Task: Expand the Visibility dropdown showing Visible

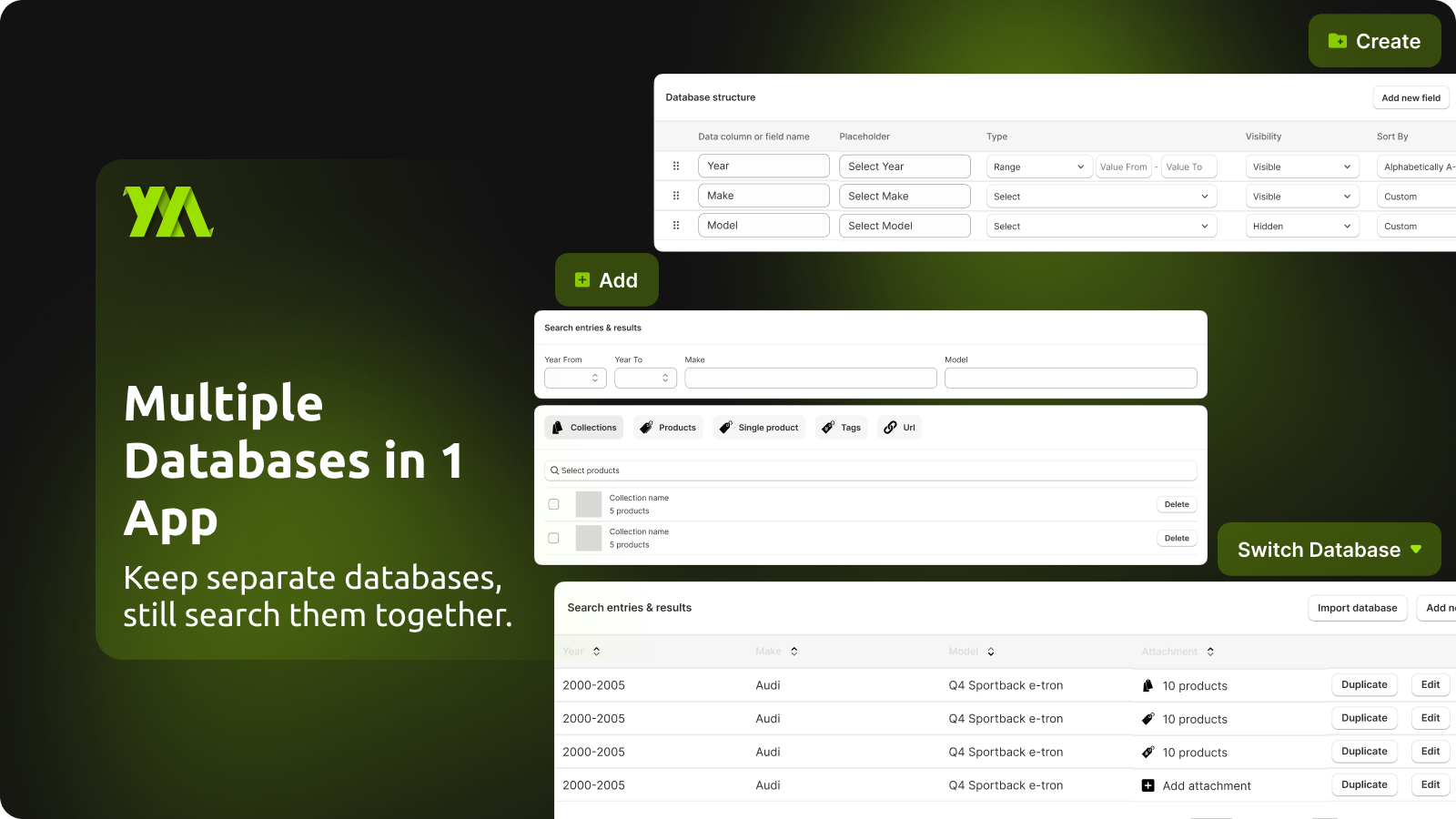Action: (x=1301, y=167)
